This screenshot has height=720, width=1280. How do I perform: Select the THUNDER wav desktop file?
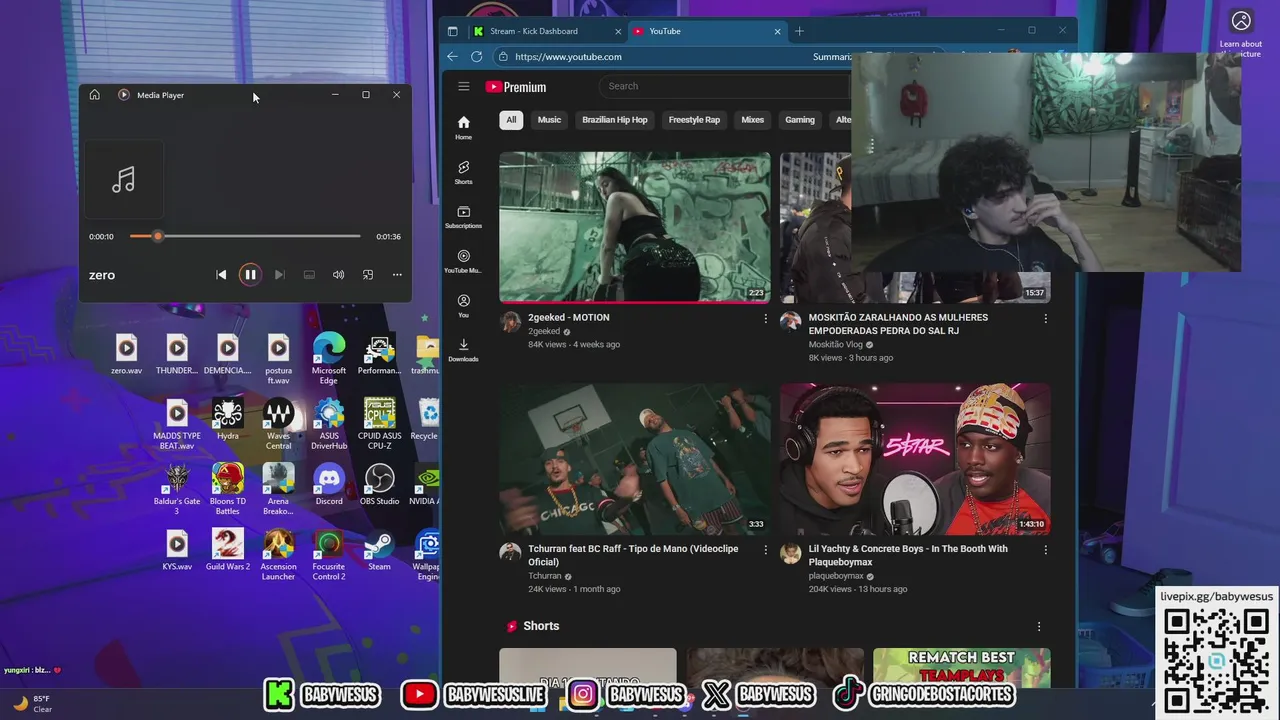177,355
